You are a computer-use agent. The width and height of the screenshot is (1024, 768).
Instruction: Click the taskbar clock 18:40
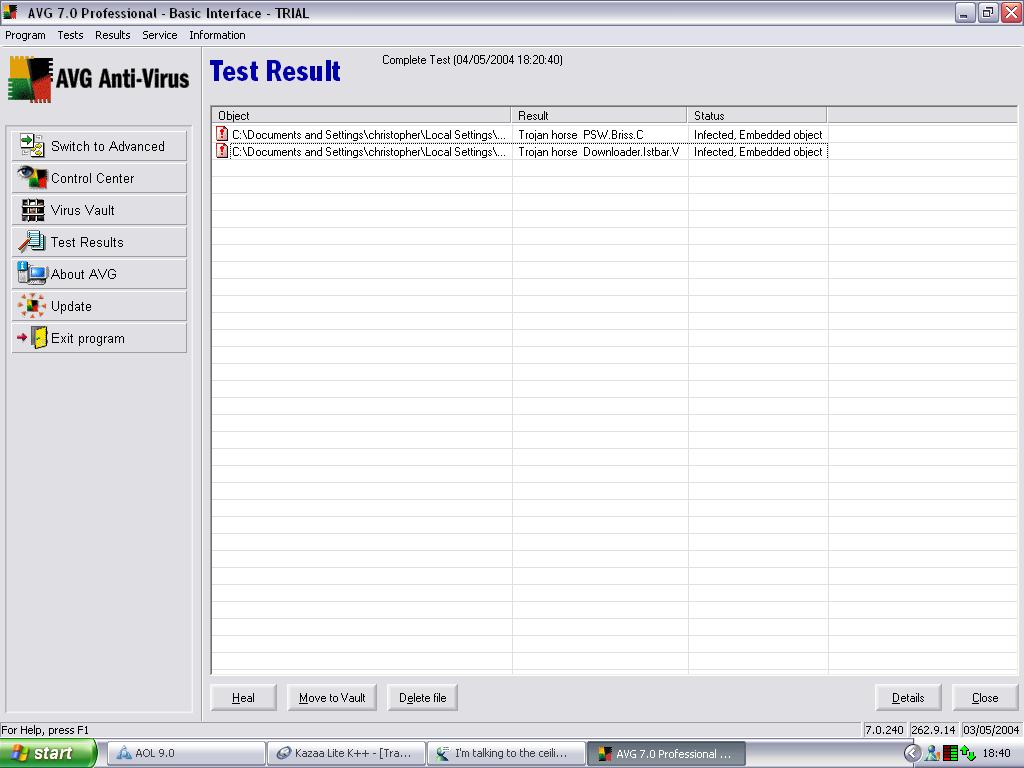tap(997, 754)
